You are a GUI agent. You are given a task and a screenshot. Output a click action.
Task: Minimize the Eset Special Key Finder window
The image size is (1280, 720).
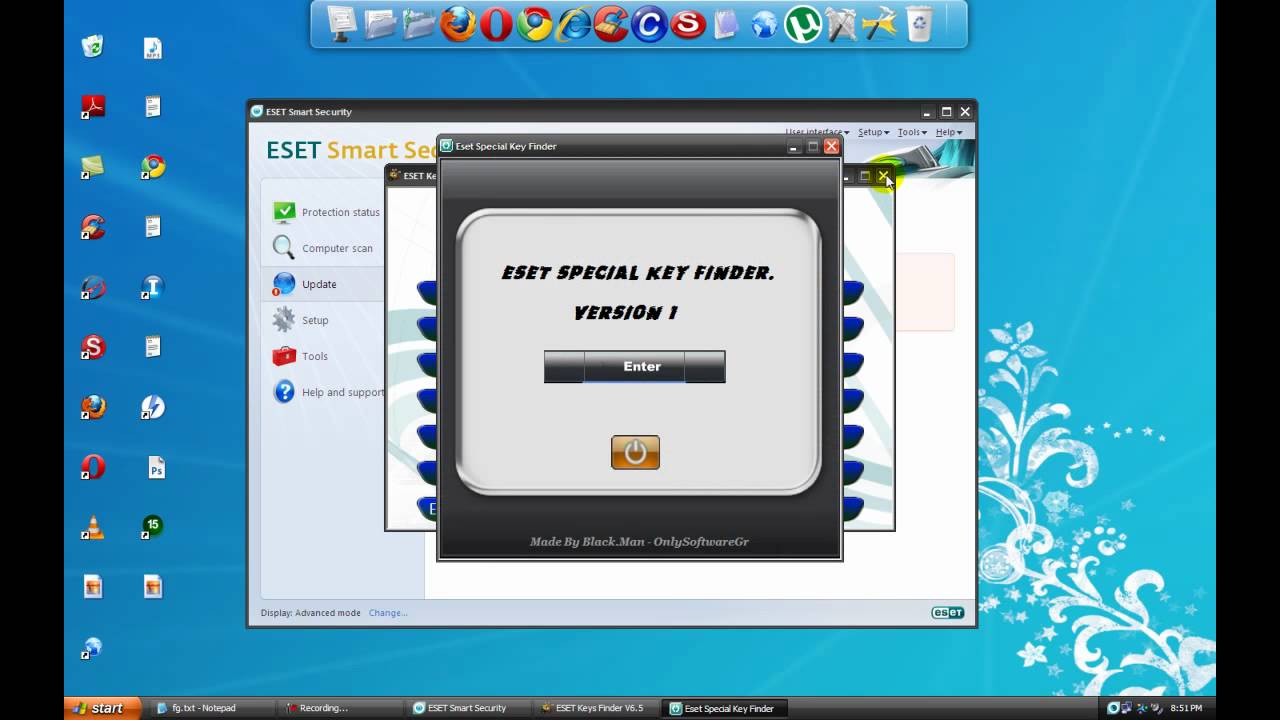pyautogui.click(x=794, y=146)
